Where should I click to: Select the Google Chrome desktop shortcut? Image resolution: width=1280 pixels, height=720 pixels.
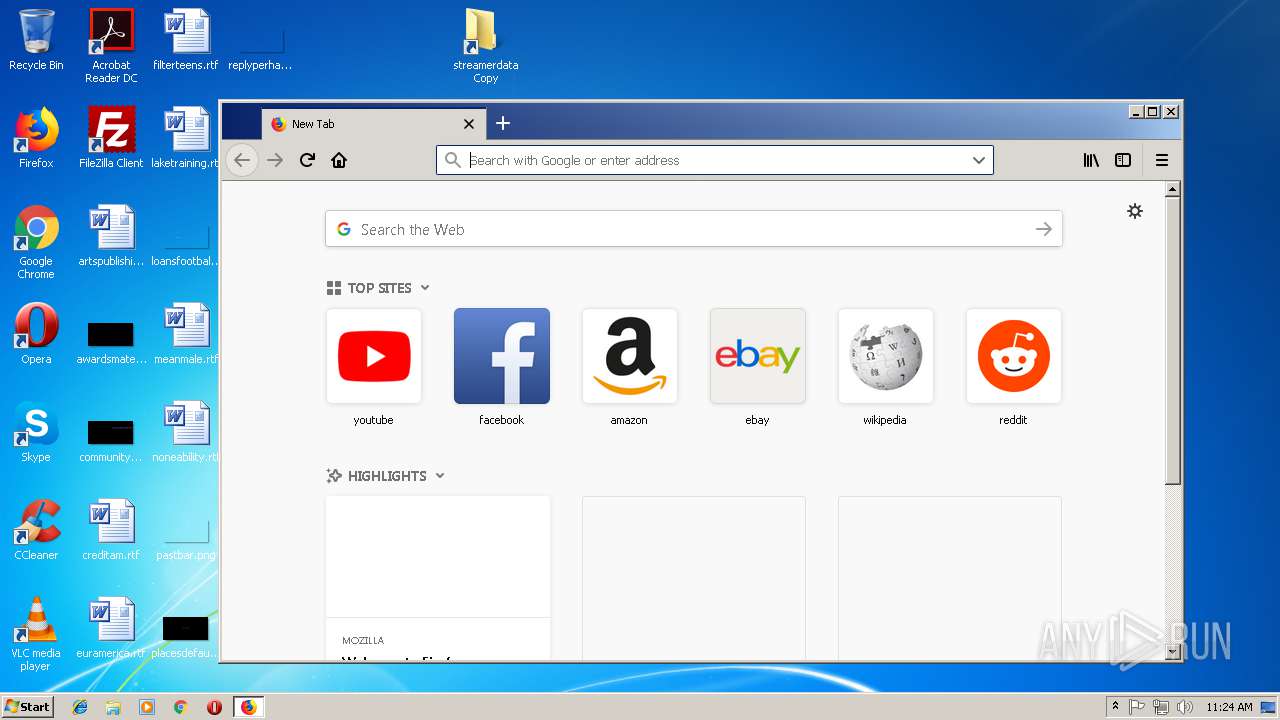tap(36, 243)
